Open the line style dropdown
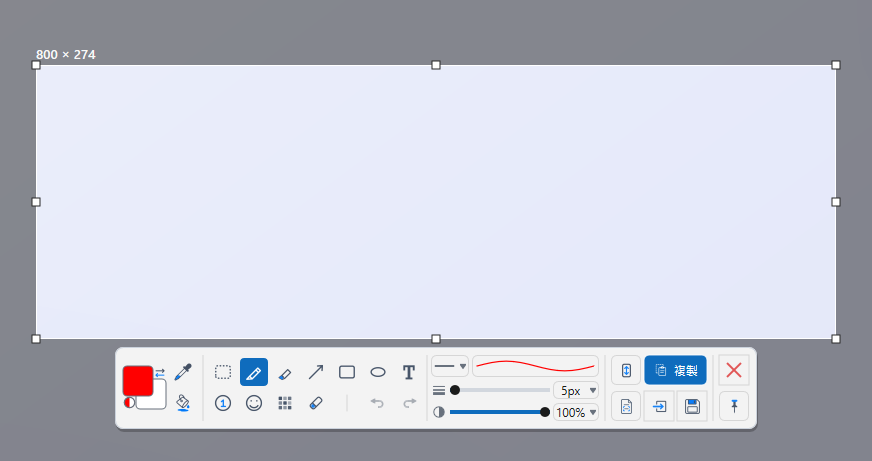The width and height of the screenshot is (872, 461). click(450, 366)
